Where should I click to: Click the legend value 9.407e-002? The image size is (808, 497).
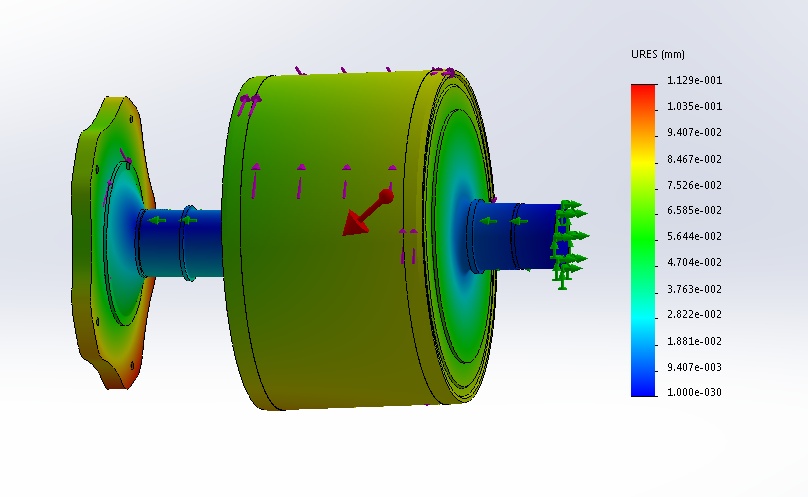694,132
